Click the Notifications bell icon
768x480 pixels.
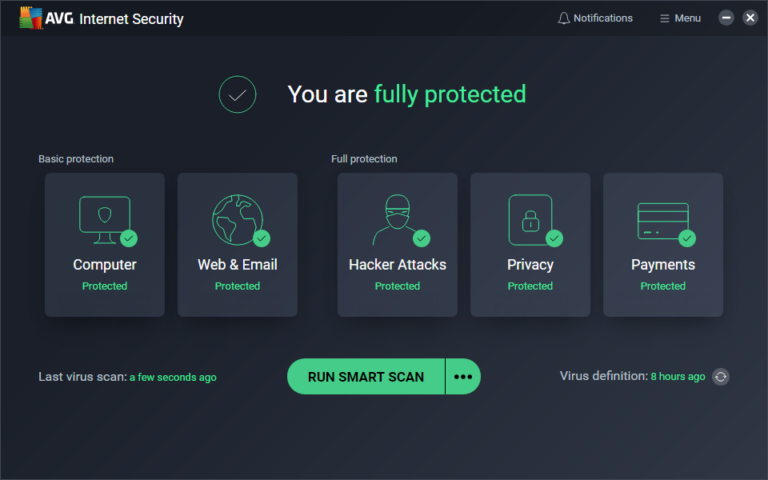click(564, 18)
